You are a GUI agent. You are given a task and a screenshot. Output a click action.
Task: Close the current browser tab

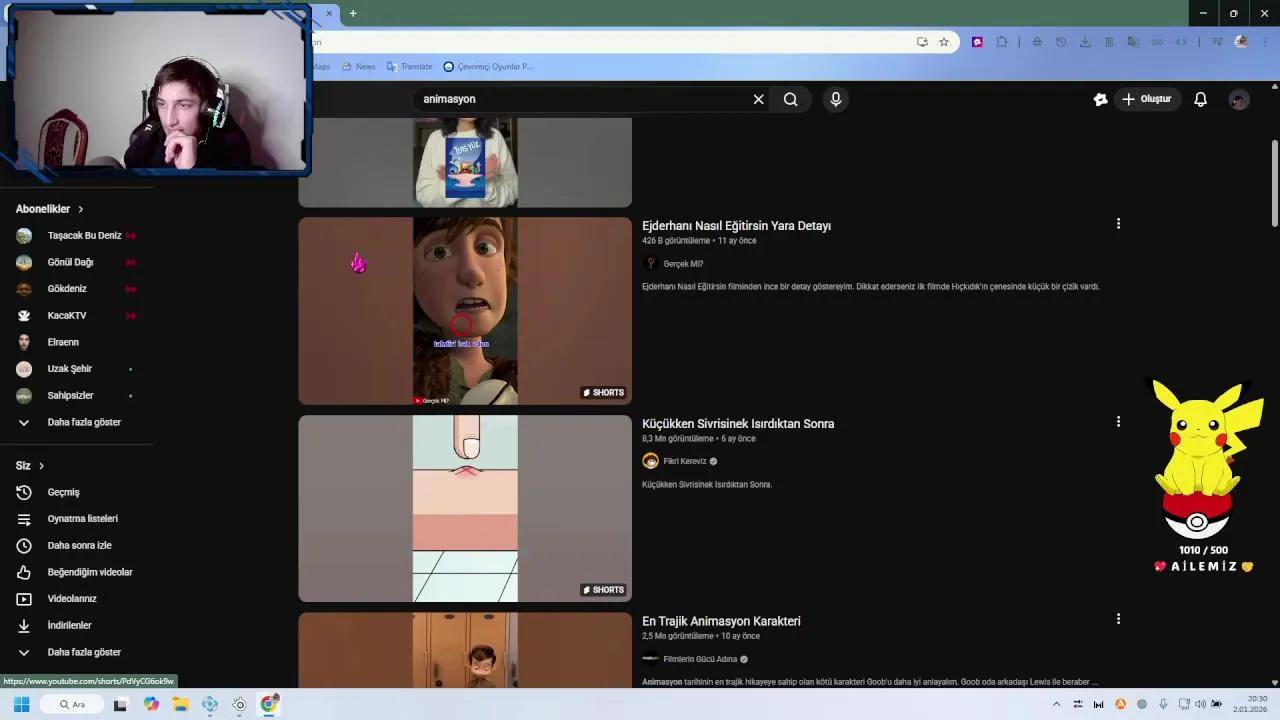click(x=328, y=13)
